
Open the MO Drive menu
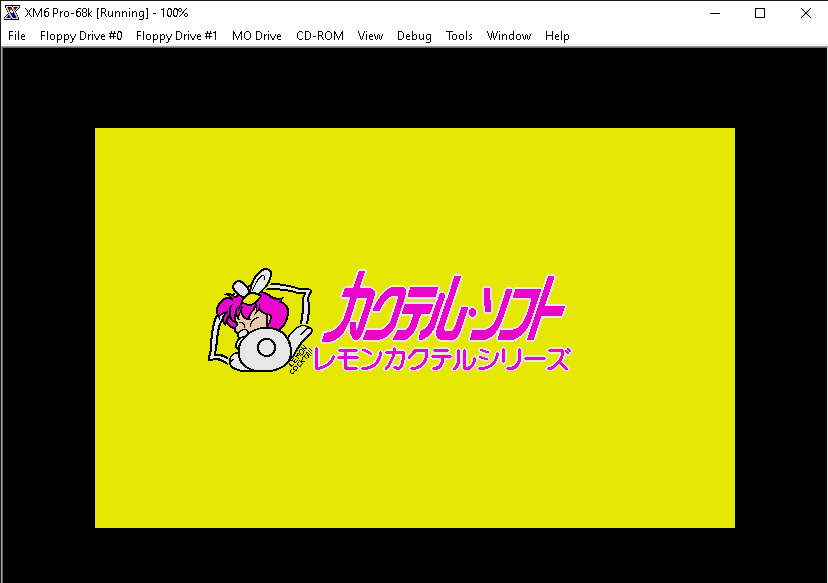pyautogui.click(x=257, y=36)
